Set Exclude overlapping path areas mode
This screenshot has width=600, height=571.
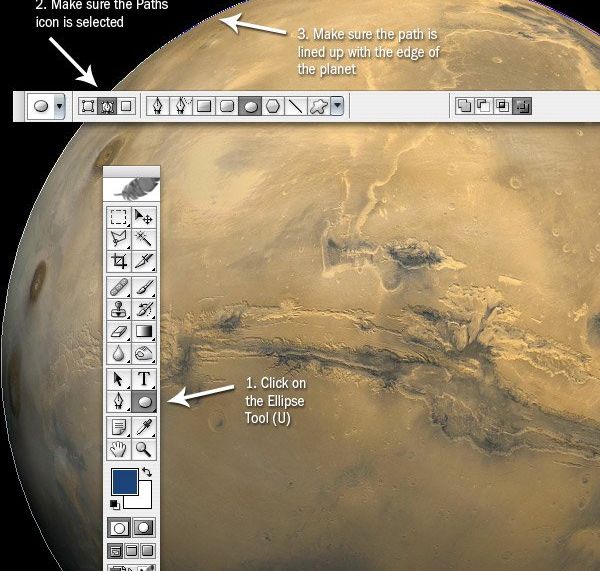point(522,106)
